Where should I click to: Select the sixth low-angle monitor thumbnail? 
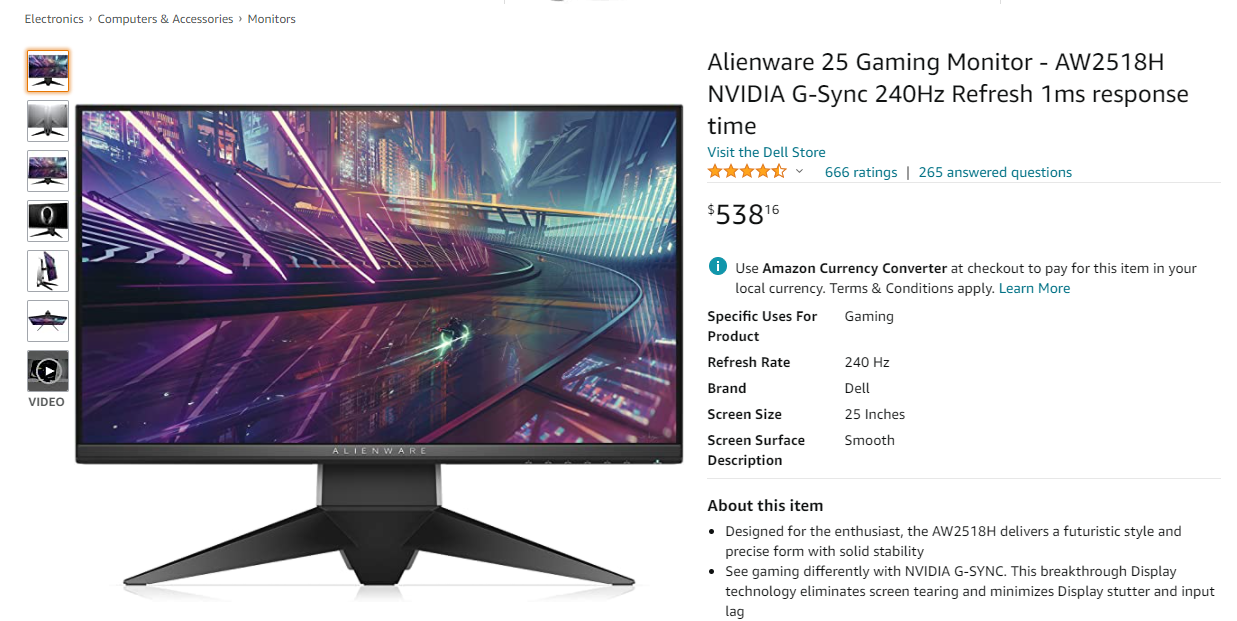pyautogui.click(x=48, y=321)
